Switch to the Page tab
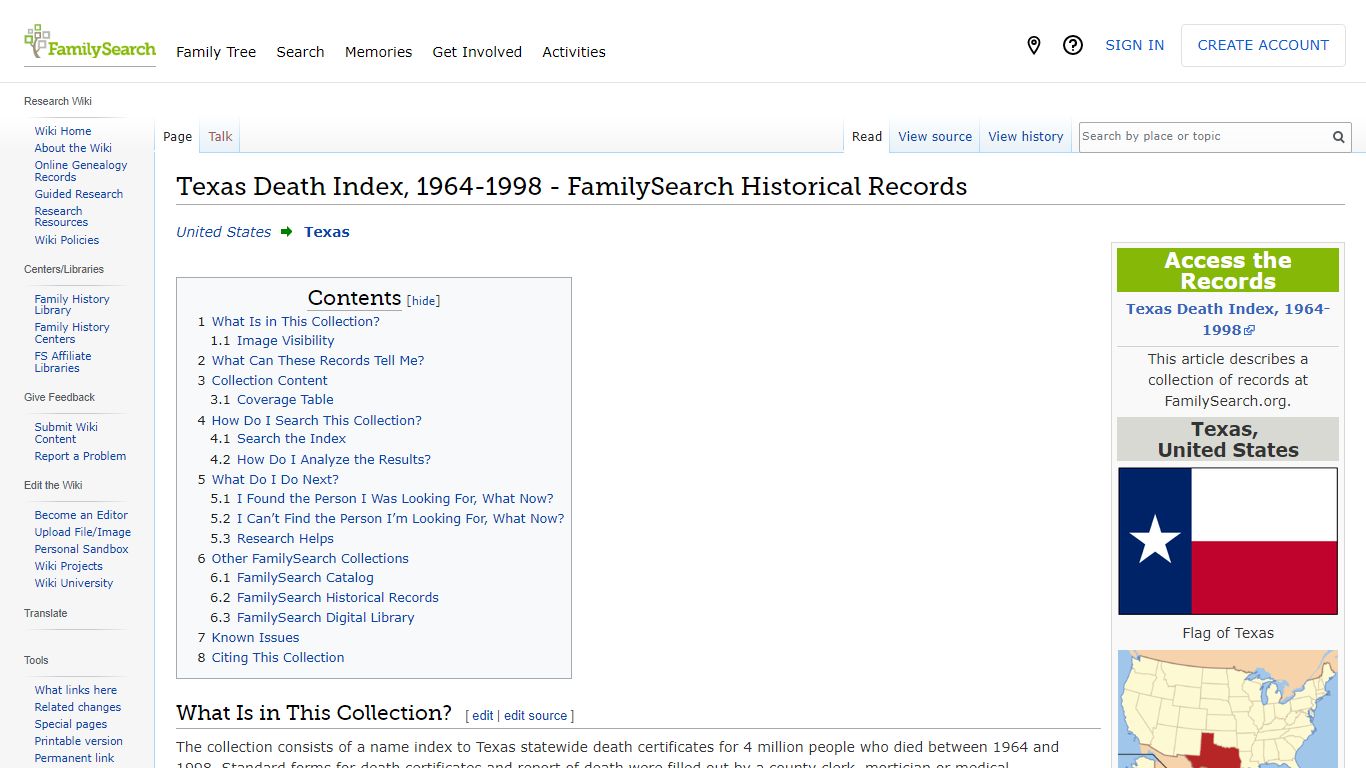 [178, 137]
